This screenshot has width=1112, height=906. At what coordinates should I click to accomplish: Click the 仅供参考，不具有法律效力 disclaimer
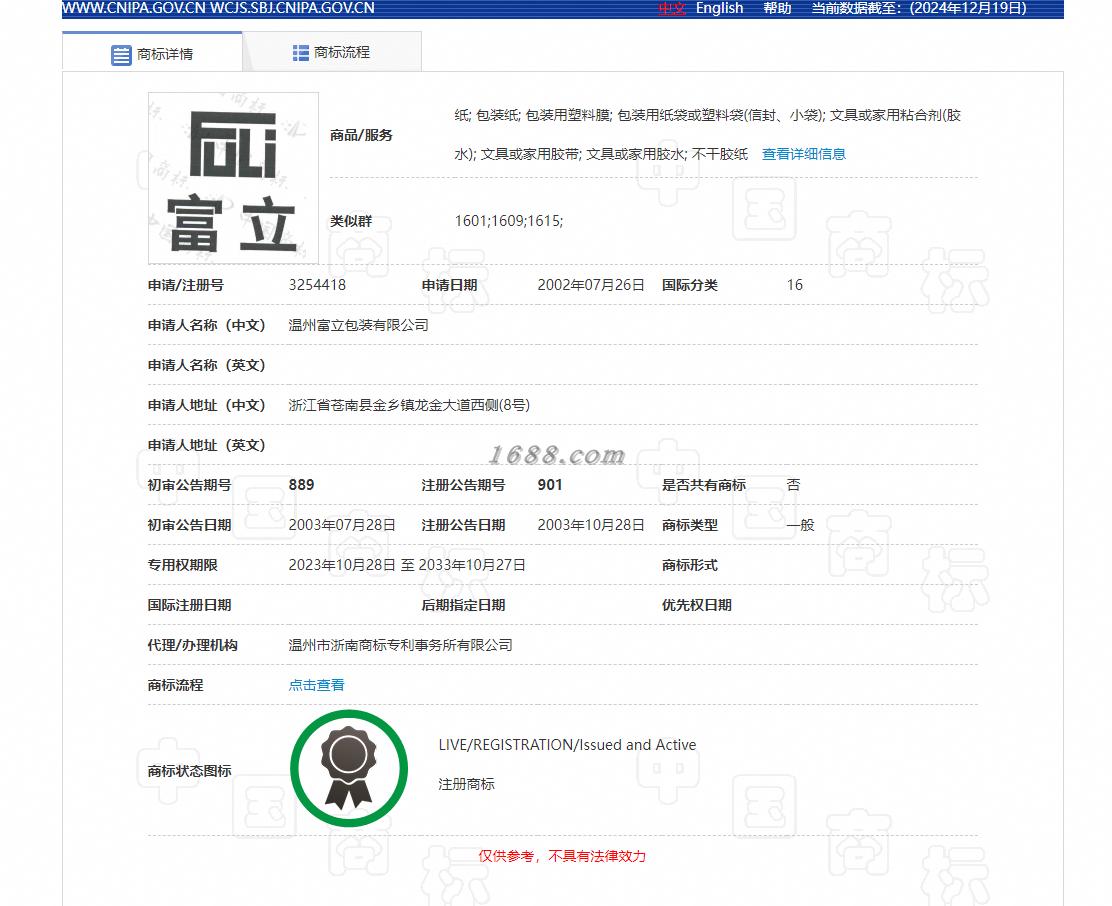tap(562, 856)
